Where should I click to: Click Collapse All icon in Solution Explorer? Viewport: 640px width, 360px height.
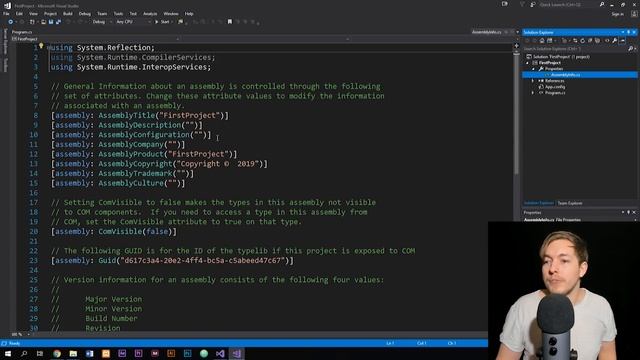pyautogui.click(x=590, y=40)
